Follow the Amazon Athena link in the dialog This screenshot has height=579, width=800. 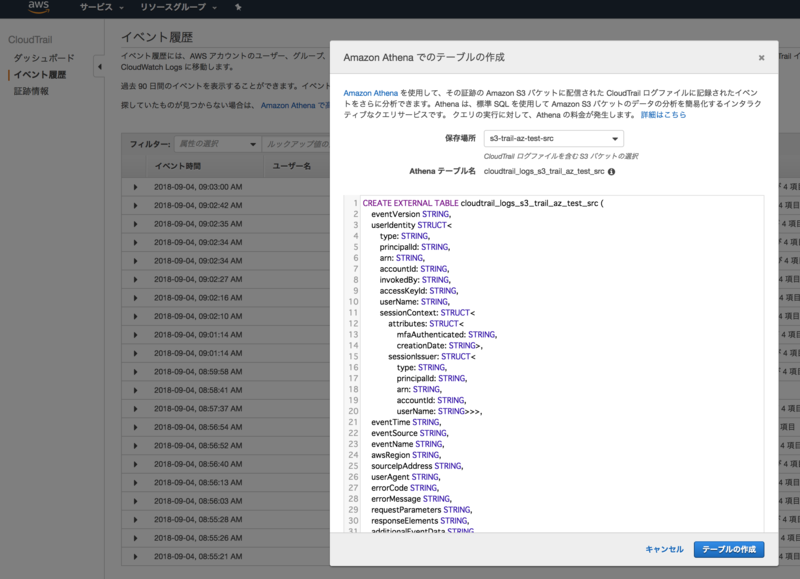[370, 93]
